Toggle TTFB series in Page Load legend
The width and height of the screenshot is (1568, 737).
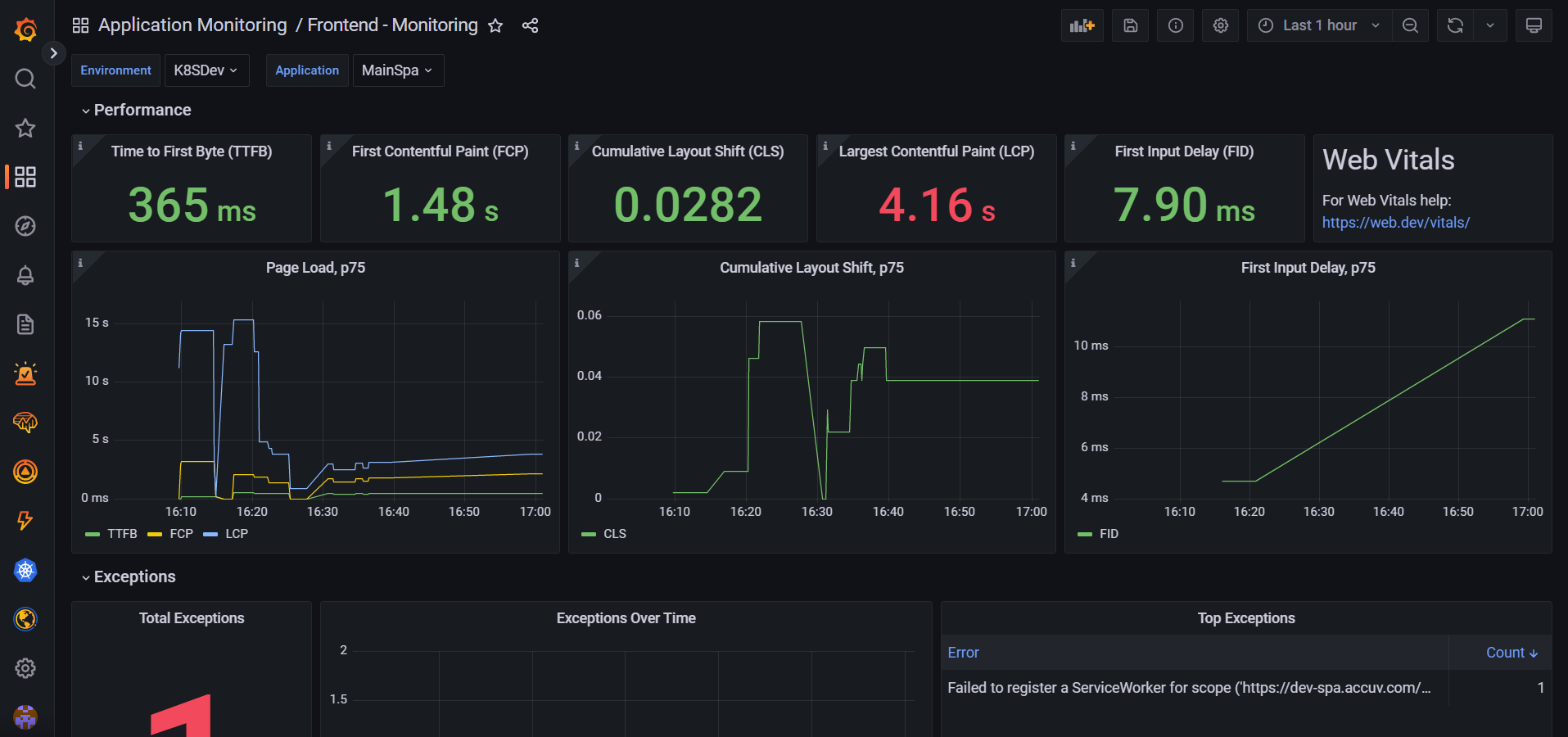point(111,534)
